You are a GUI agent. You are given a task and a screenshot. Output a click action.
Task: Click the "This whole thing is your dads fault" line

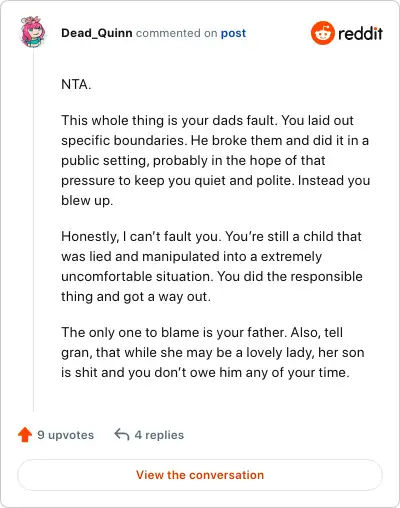(207, 120)
